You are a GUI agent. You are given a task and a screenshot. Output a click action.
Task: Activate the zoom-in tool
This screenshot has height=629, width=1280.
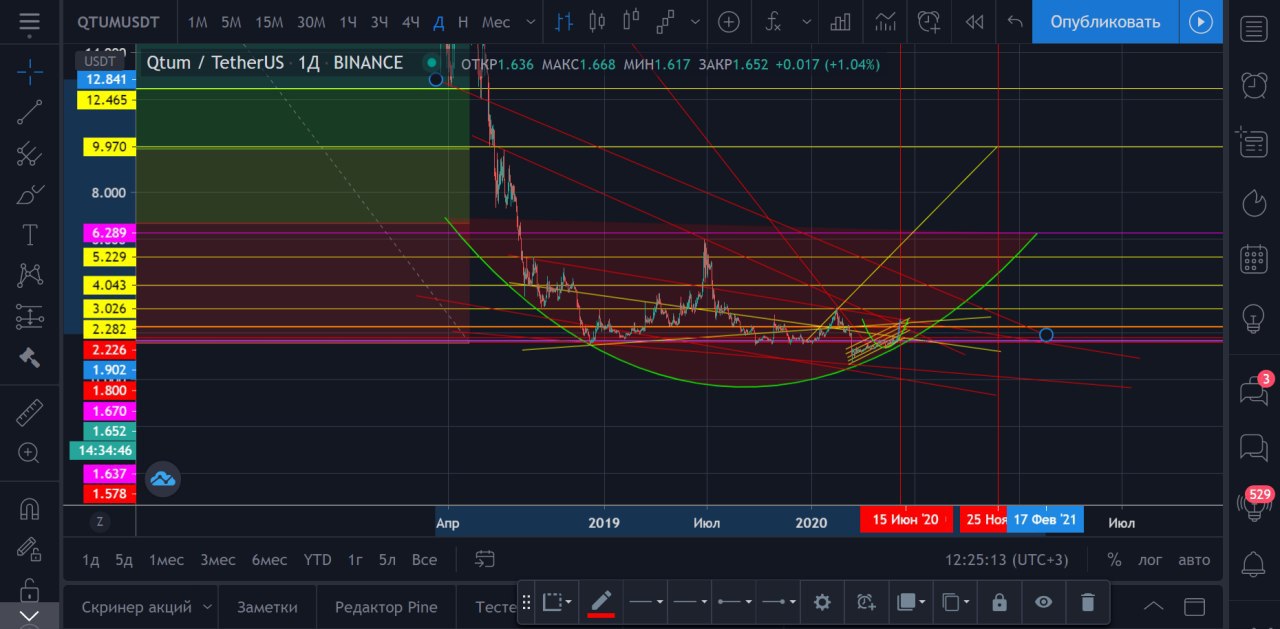[x=30, y=453]
